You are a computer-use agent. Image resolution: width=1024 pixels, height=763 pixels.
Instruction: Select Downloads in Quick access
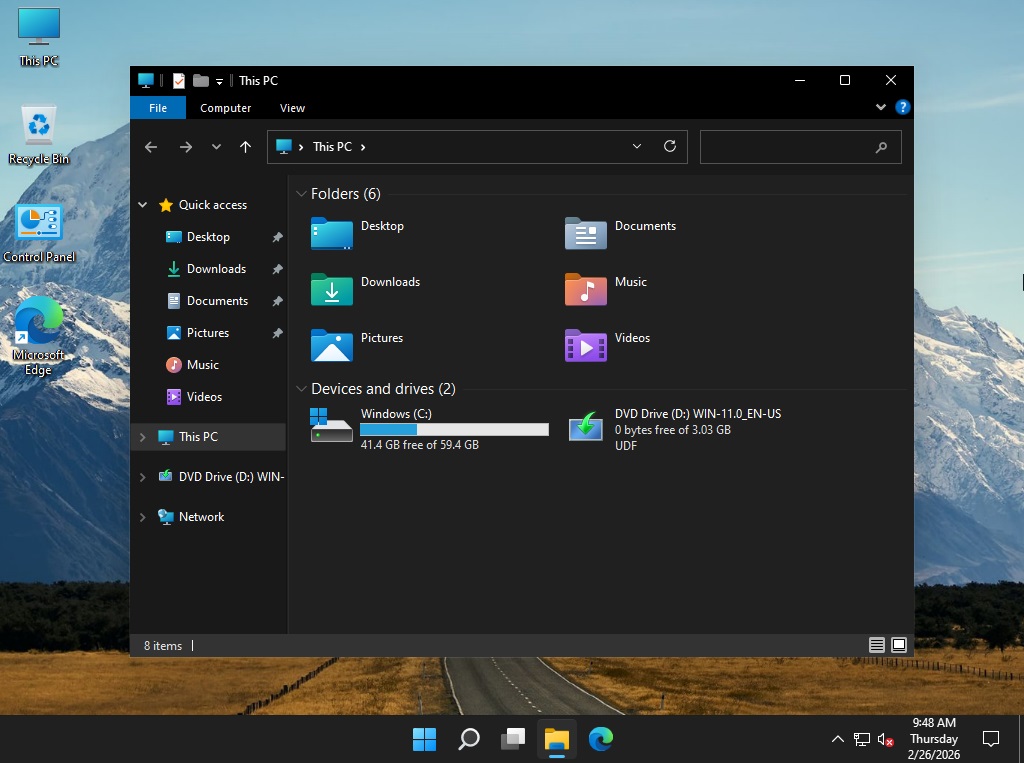216,269
